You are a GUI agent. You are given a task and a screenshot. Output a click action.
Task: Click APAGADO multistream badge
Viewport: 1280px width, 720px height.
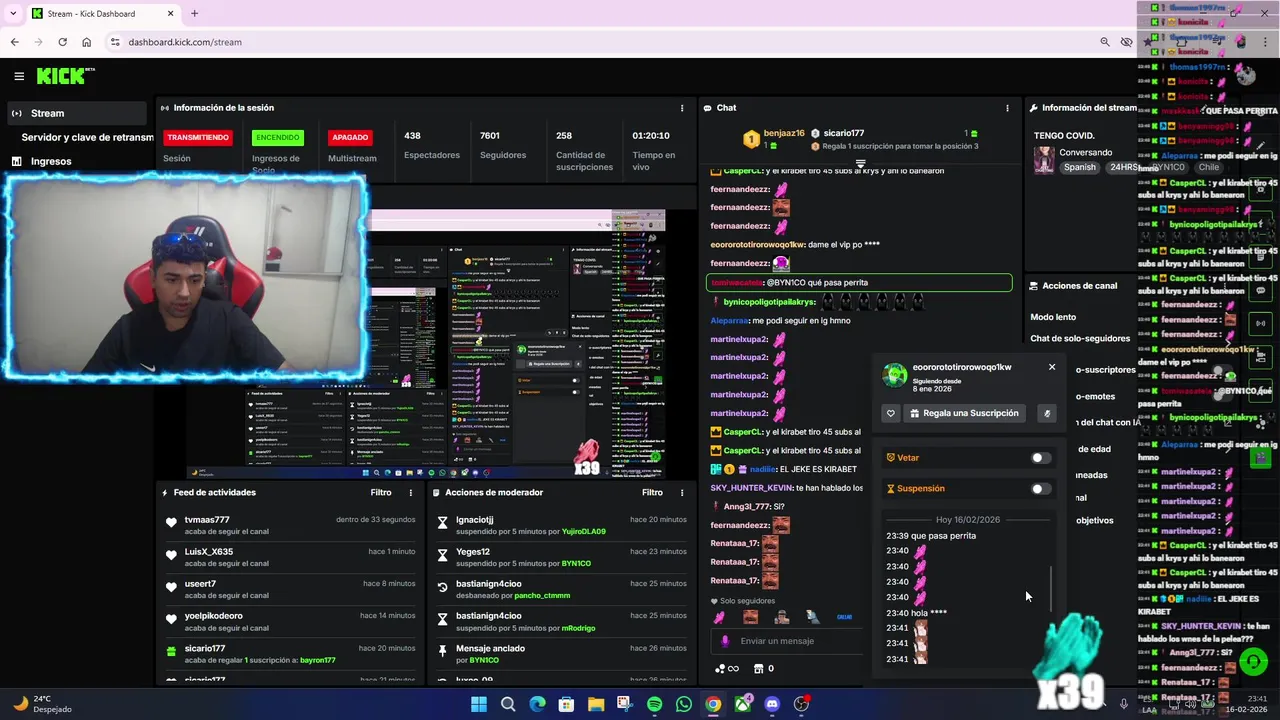[x=350, y=137]
